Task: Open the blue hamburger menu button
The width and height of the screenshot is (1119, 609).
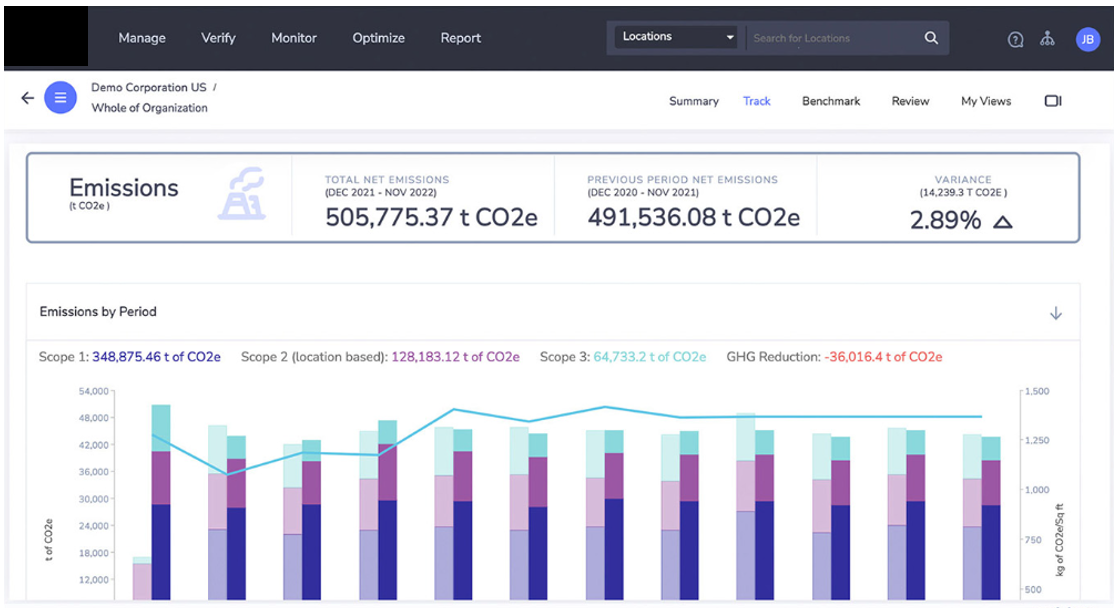Action: (60, 98)
